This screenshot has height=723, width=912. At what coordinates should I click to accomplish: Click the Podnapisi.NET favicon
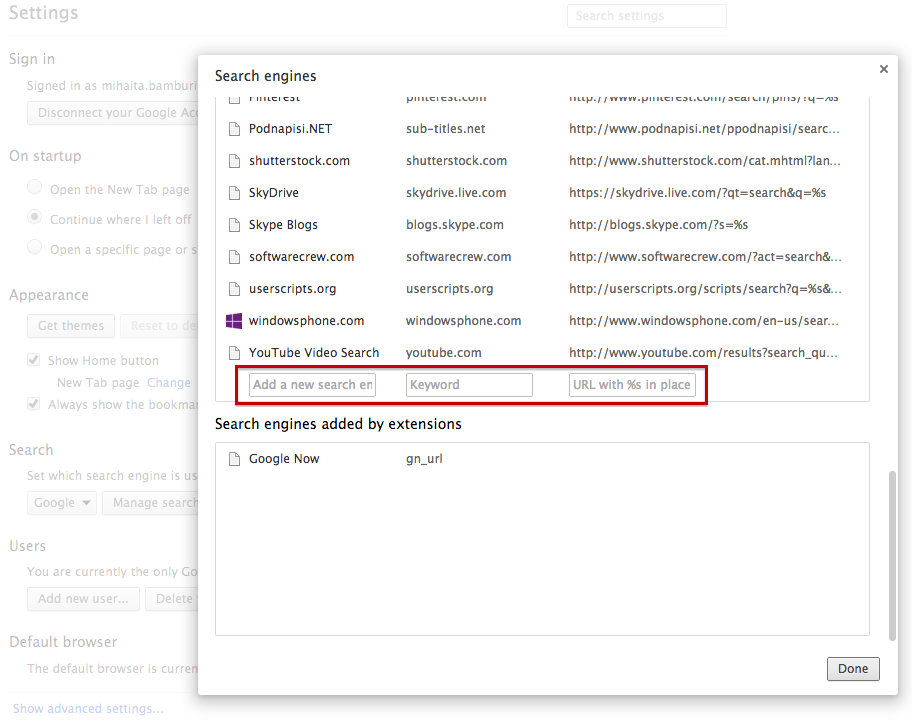(234, 128)
